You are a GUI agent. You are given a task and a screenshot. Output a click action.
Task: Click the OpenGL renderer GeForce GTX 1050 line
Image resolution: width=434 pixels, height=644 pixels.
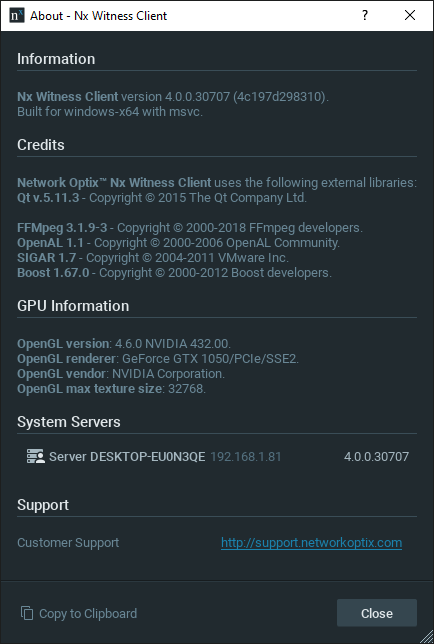pos(158,359)
